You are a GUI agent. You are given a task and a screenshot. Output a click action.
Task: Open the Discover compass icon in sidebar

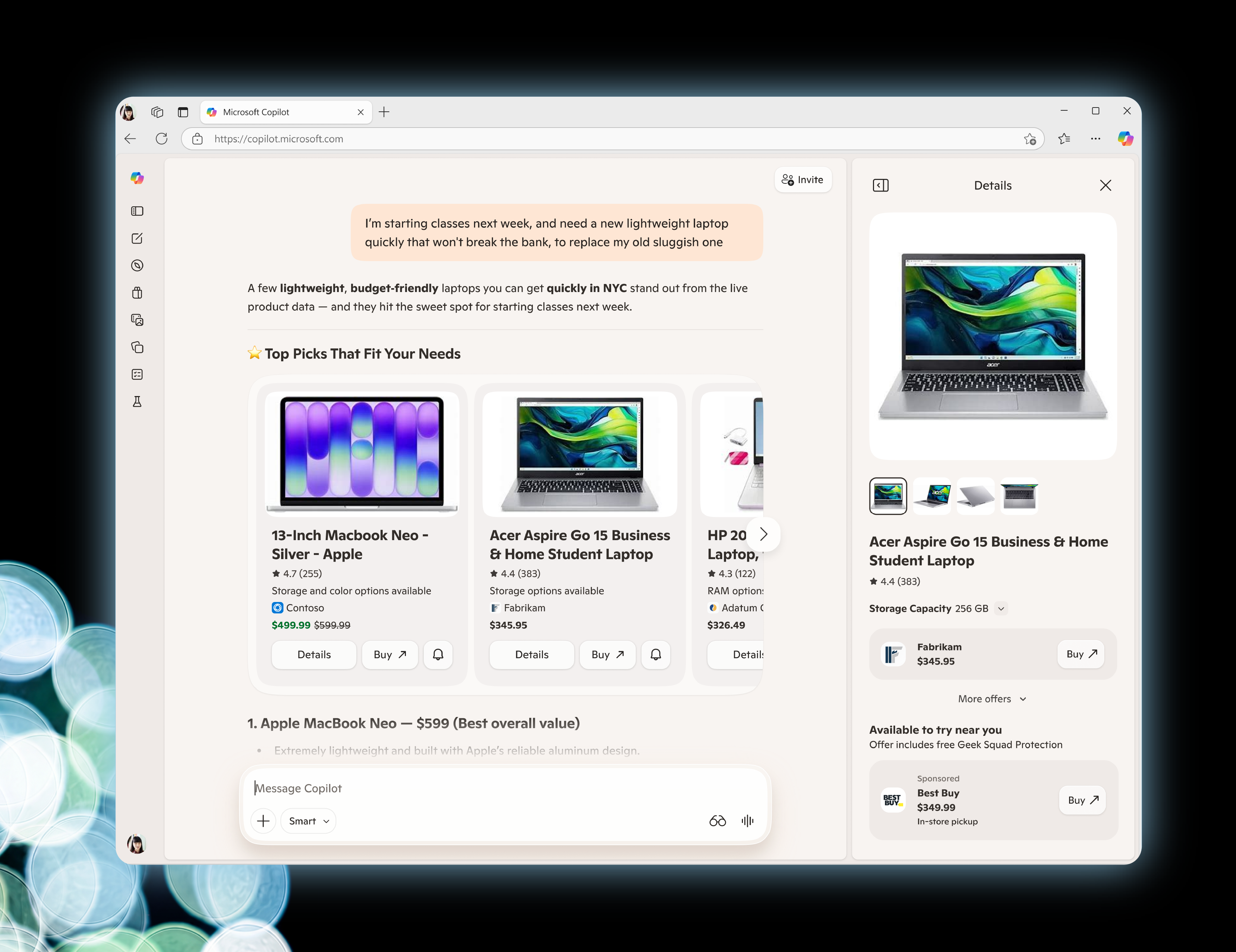pos(137,265)
